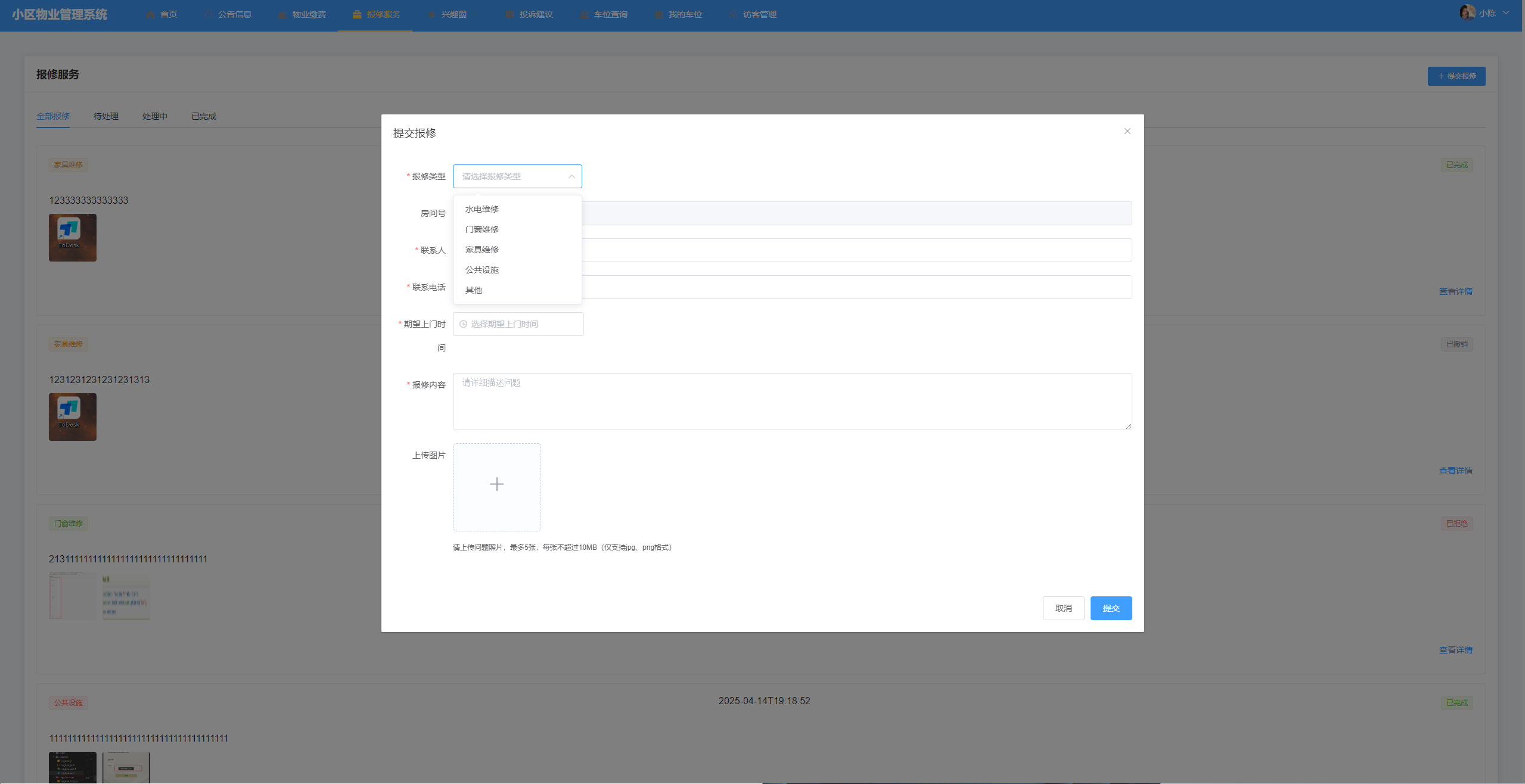Focus the 报修内容 description textarea
1525x784 pixels.
click(x=791, y=401)
